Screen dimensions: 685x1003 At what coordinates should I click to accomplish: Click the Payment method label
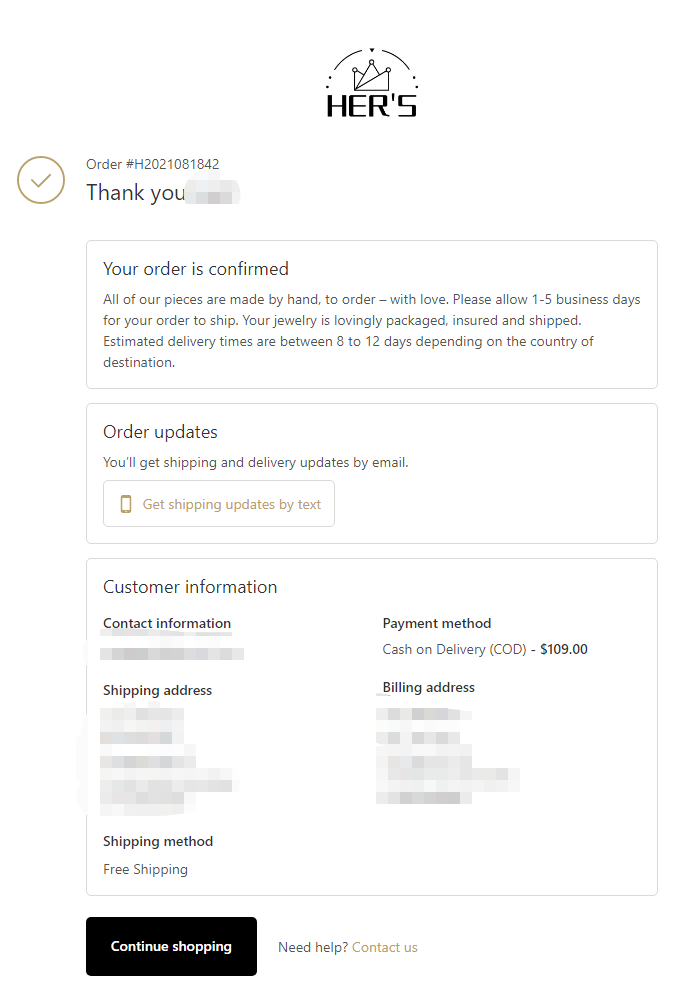tap(437, 623)
